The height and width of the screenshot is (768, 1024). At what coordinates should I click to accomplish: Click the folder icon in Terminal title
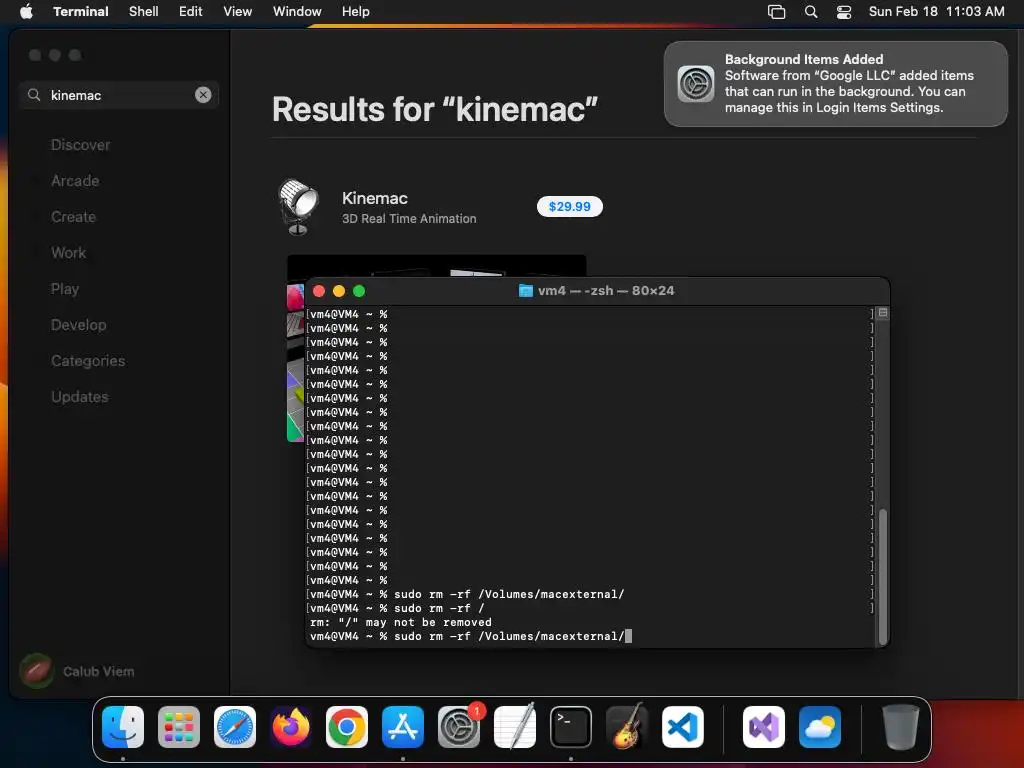tap(526, 291)
